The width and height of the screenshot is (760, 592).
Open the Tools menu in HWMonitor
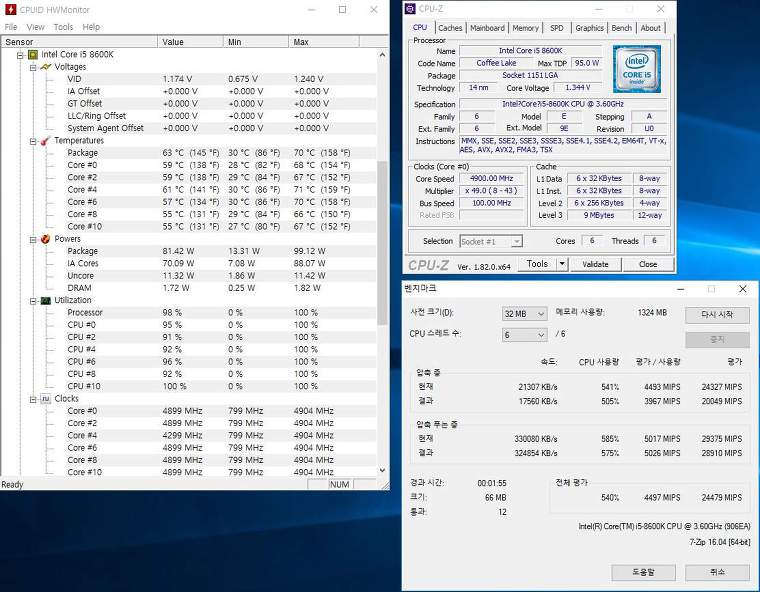pyautogui.click(x=63, y=27)
